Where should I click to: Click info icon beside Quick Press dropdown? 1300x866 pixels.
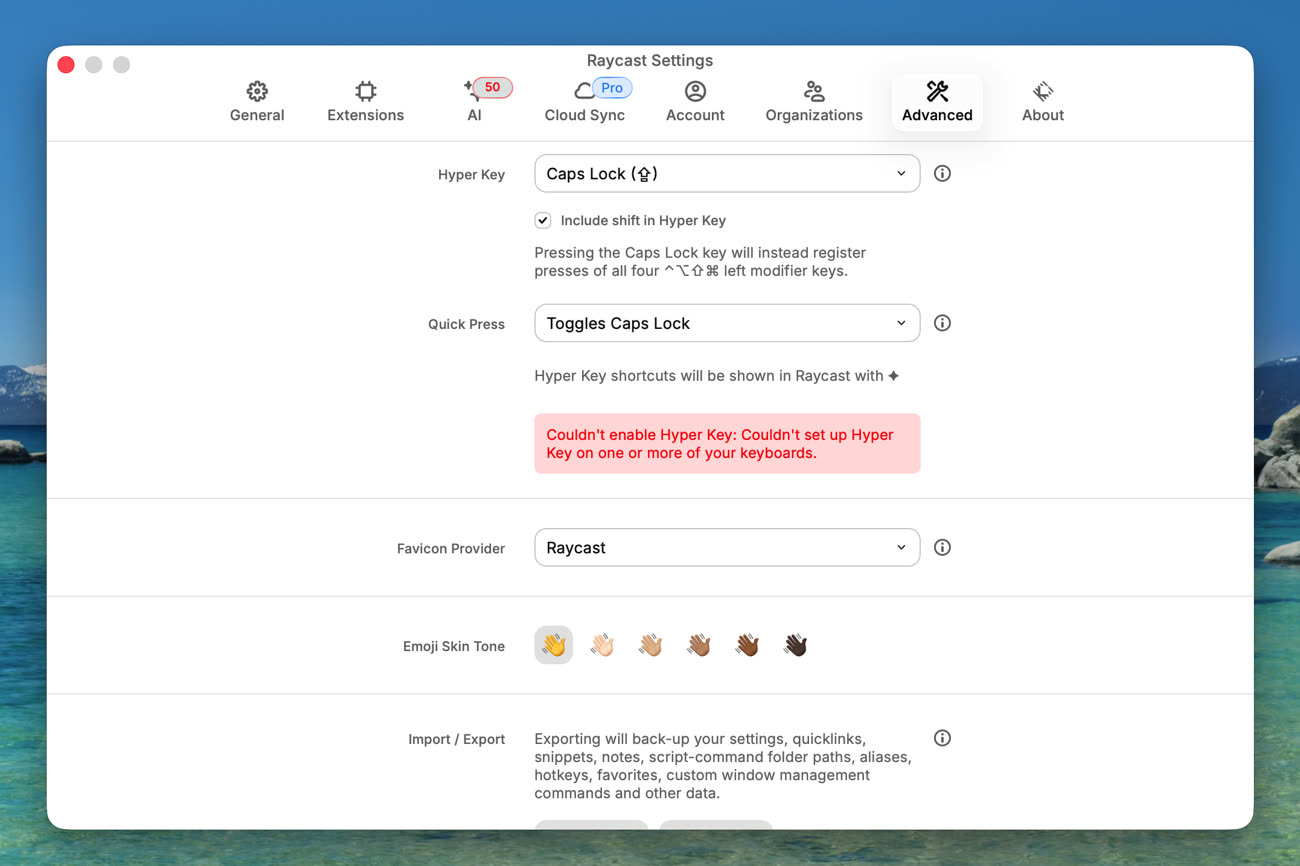[x=942, y=324]
